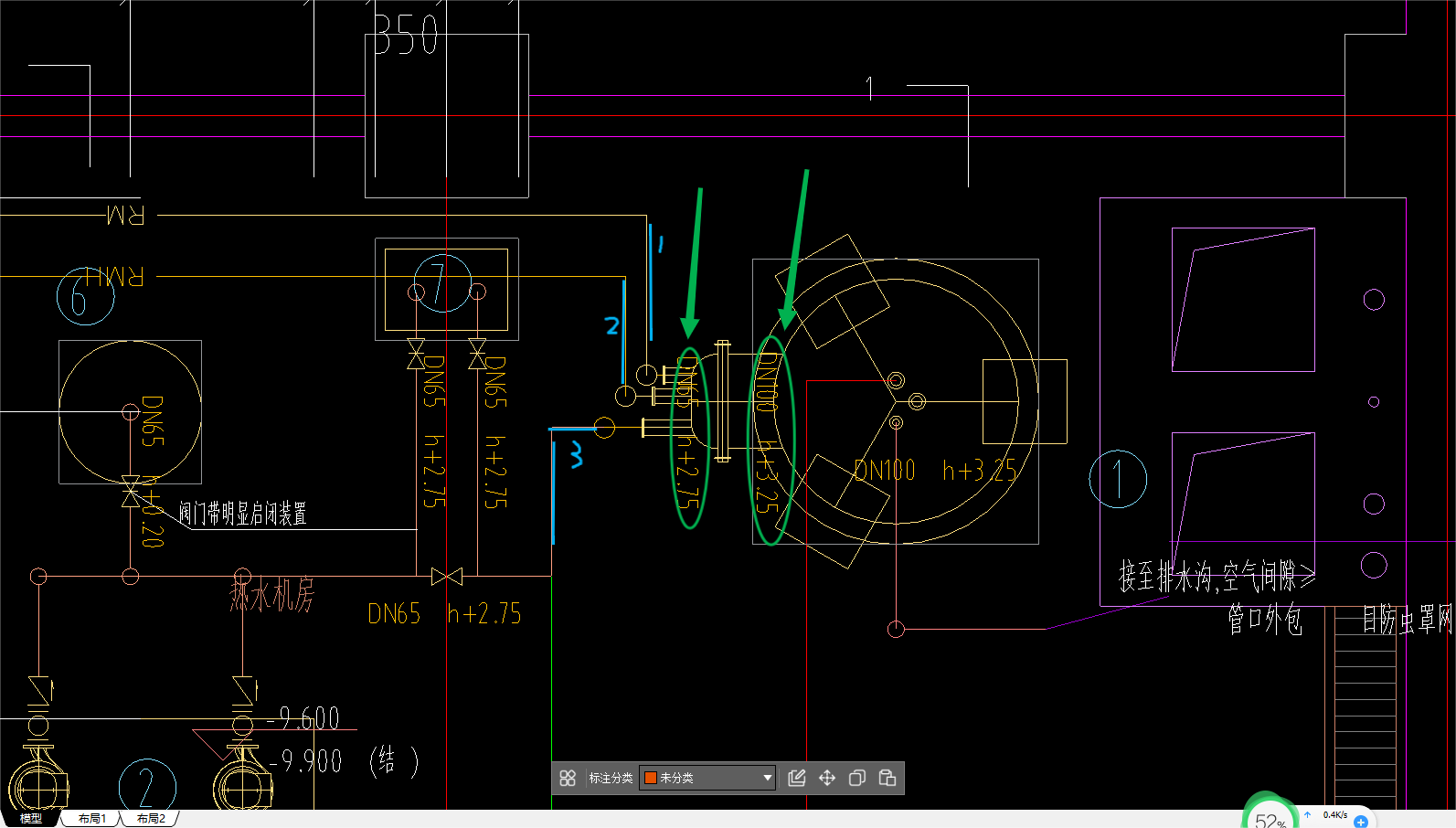Click the paste annotation icon
The height and width of the screenshot is (828, 1456).
click(x=887, y=778)
